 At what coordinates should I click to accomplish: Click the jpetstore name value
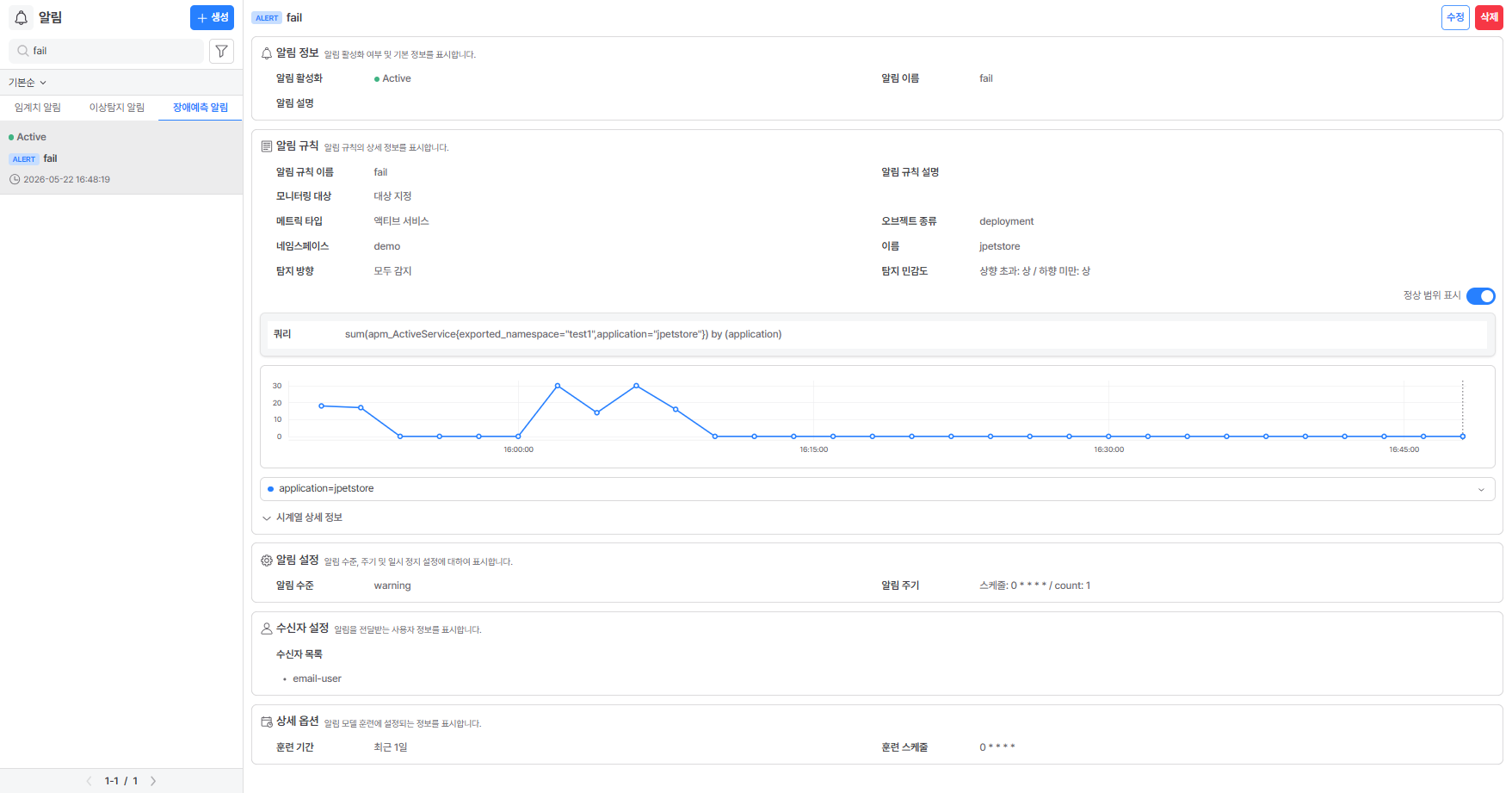[999, 246]
